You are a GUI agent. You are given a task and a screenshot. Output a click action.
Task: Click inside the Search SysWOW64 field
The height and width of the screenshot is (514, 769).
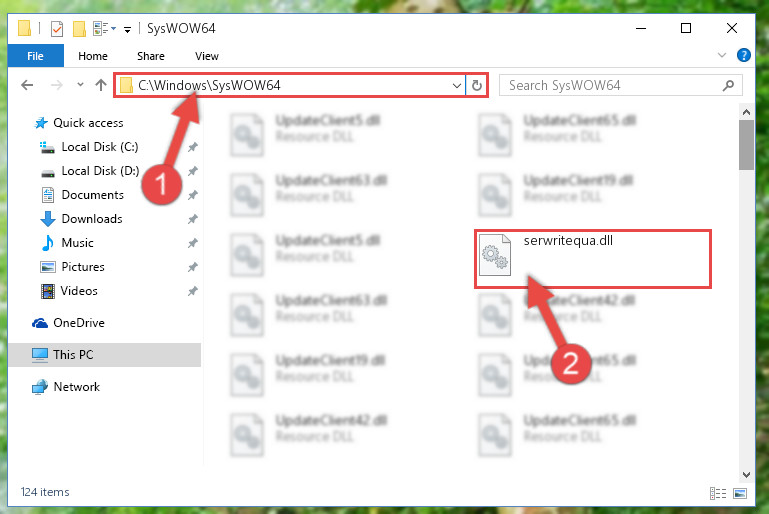[x=613, y=85]
